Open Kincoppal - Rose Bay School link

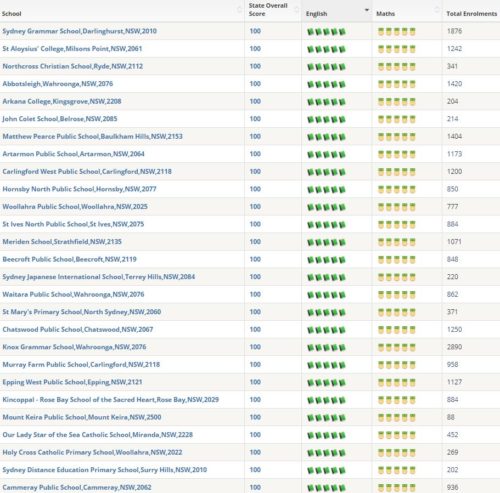pos(111,400)
